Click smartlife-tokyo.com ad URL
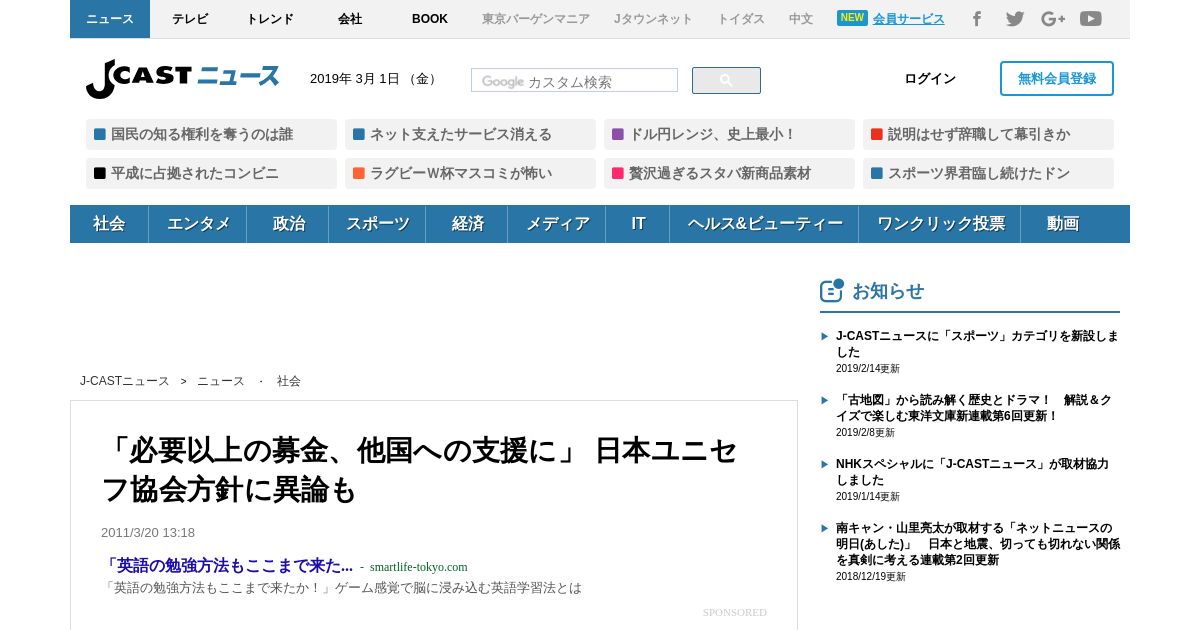Image resolution: width=1200 pixels, height=630 pixels. pos(419,567)
